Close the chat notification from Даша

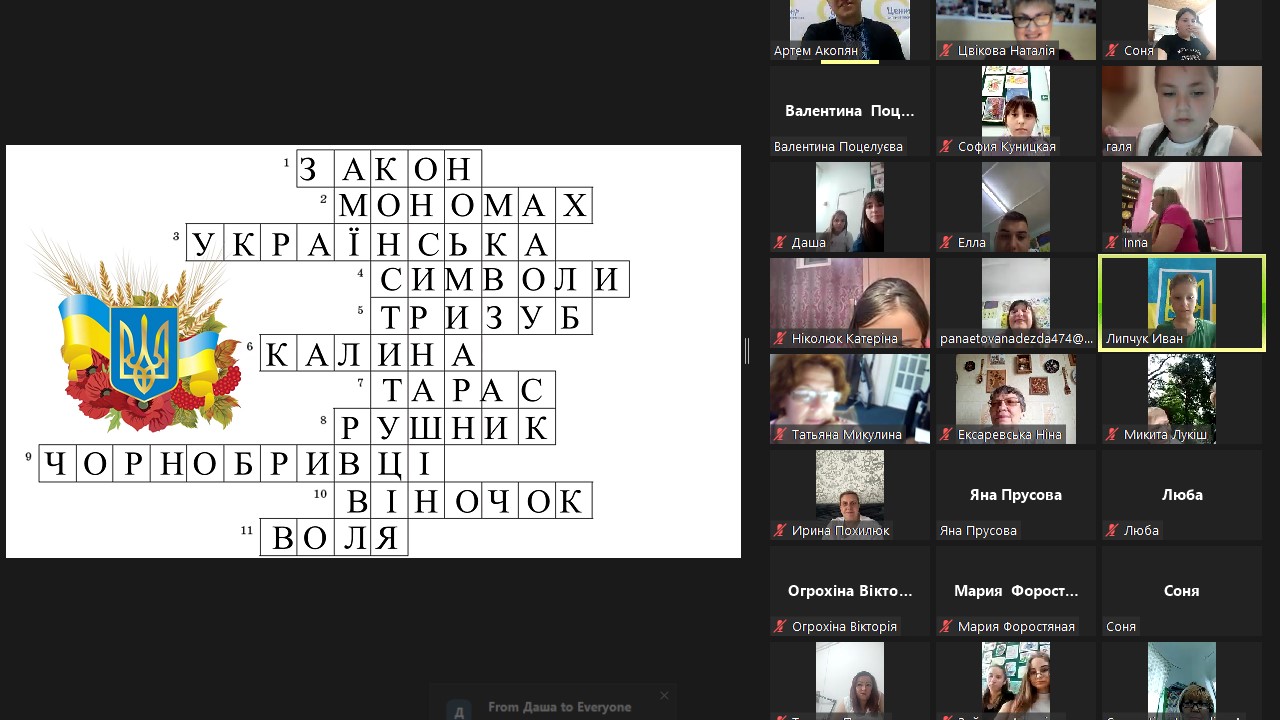(x=664, y=695)
